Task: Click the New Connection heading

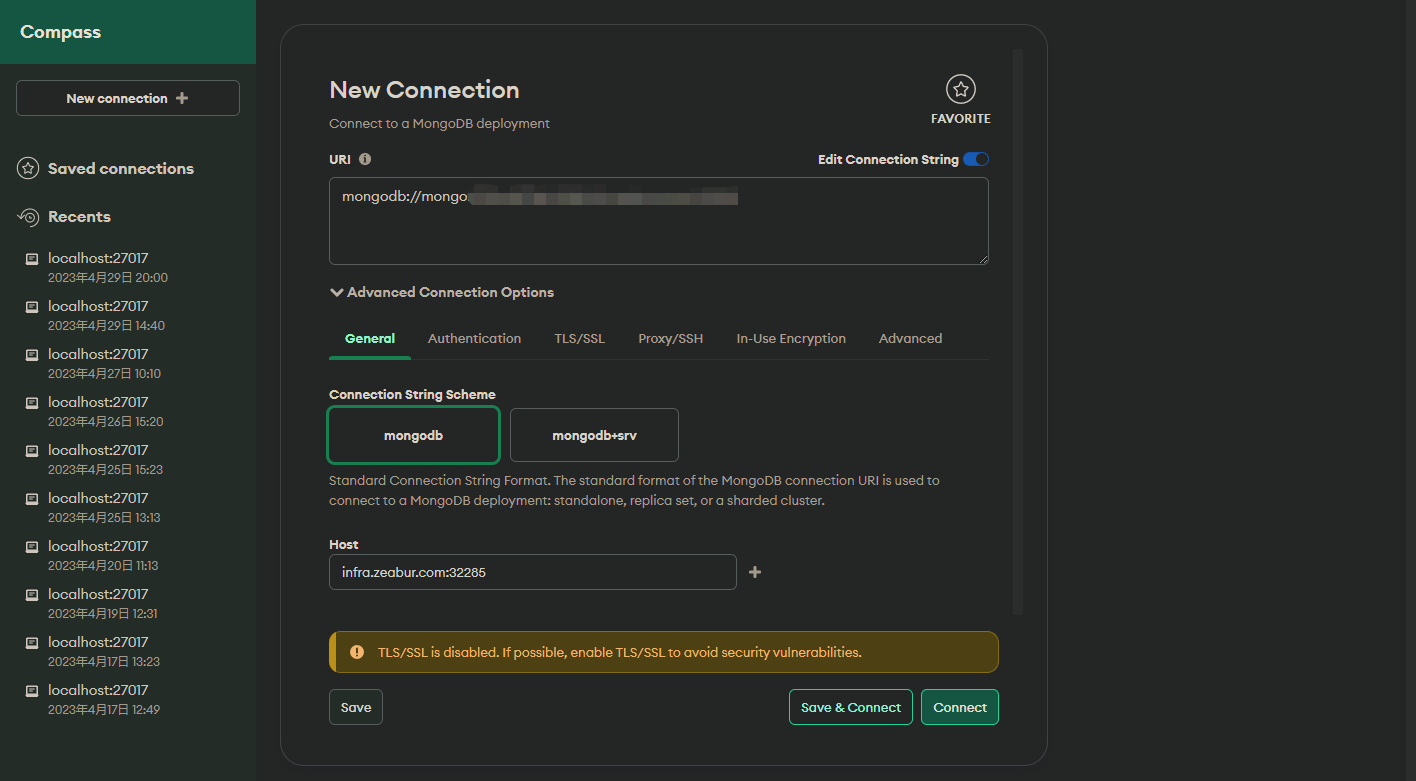Action: [x=424, y=90]
